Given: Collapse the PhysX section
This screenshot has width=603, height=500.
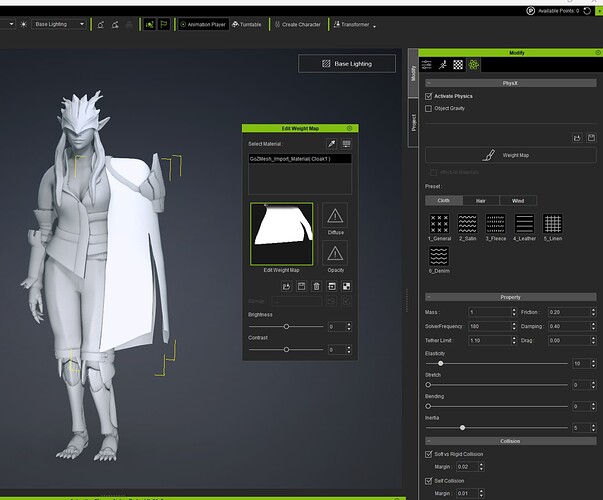Looking at the screenshot, I should tap(429, 83).
